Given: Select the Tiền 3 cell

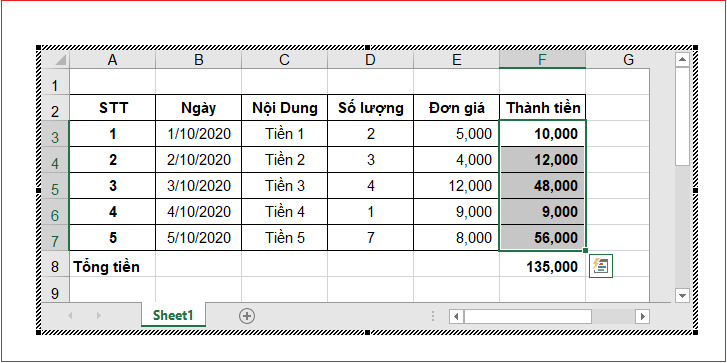Looking at the screenshot, I should coord(284,186).
